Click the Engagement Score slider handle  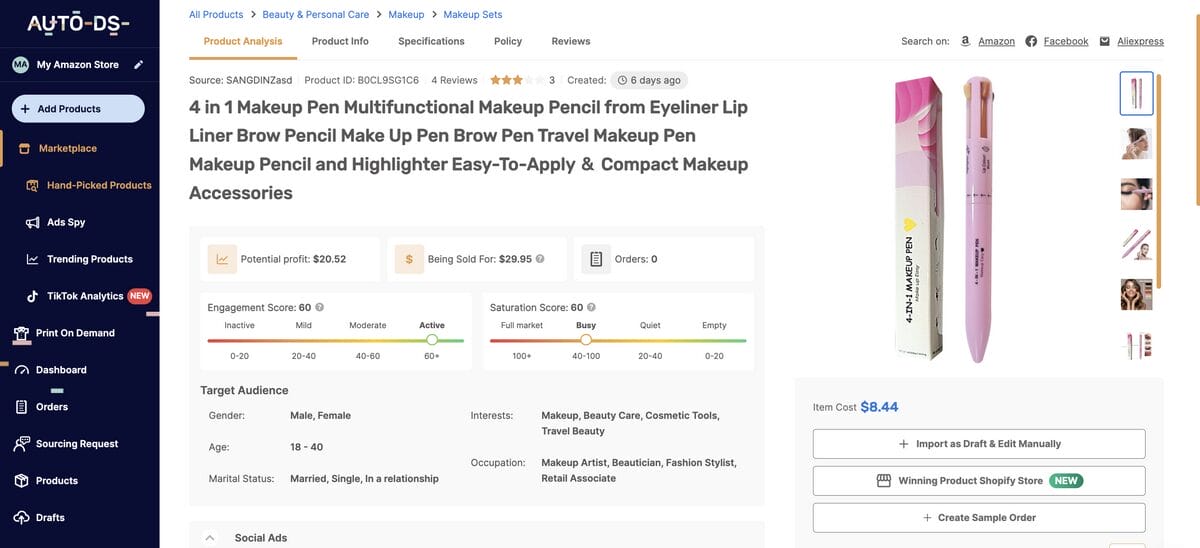click(x=432, y=340)
